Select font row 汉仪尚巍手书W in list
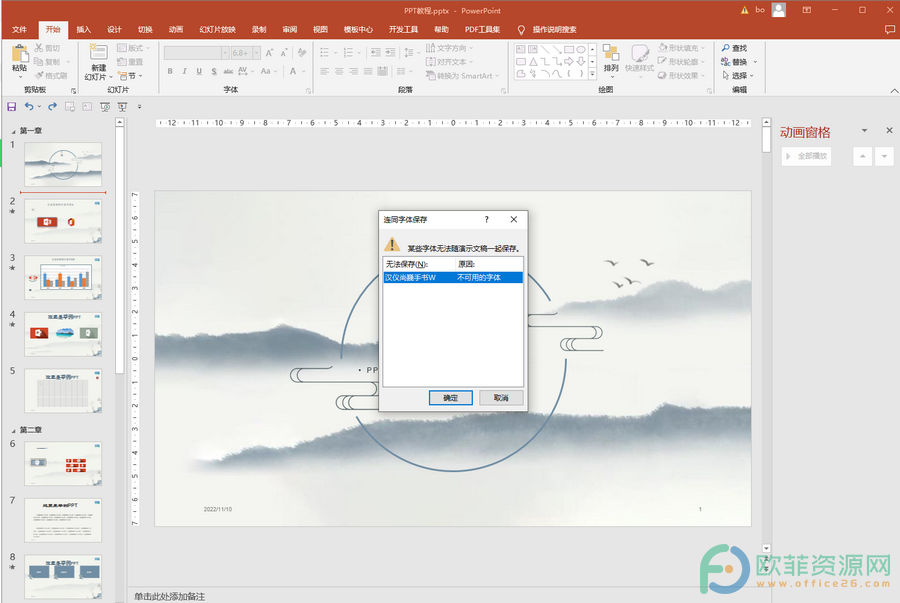This screenshot has width=900, height=603. tap(453, 278)
